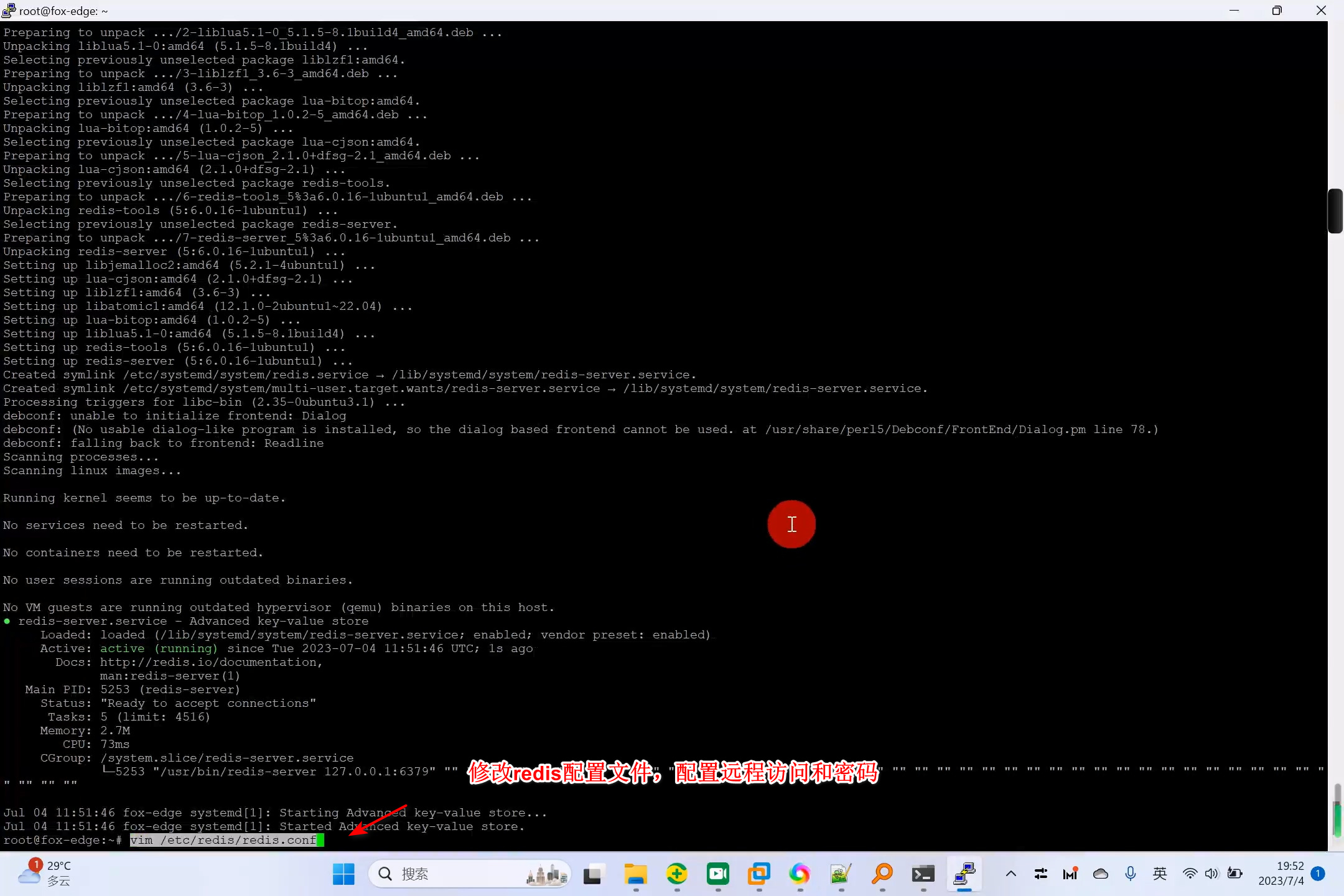Click the 'No services need to be restarted.' line

pyautogui.click(x=126, y=525)
